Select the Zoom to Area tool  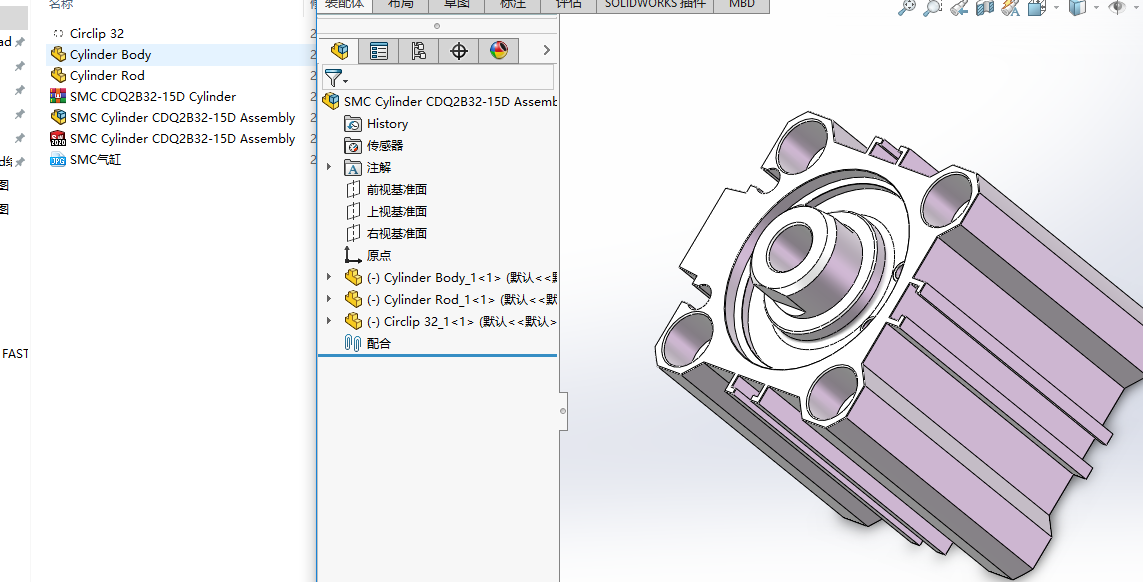tap(932, 7)
